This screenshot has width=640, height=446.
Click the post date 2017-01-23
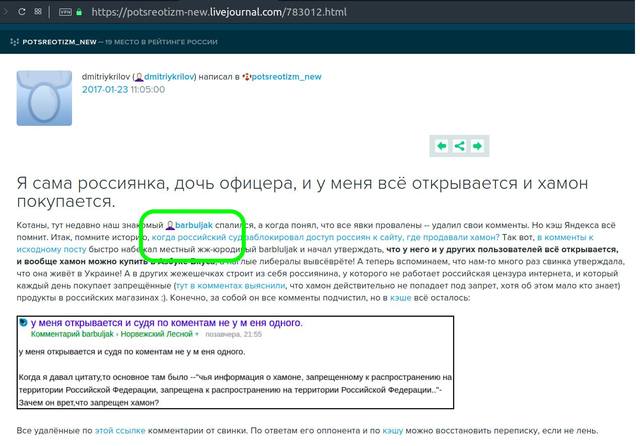(105, 90)
